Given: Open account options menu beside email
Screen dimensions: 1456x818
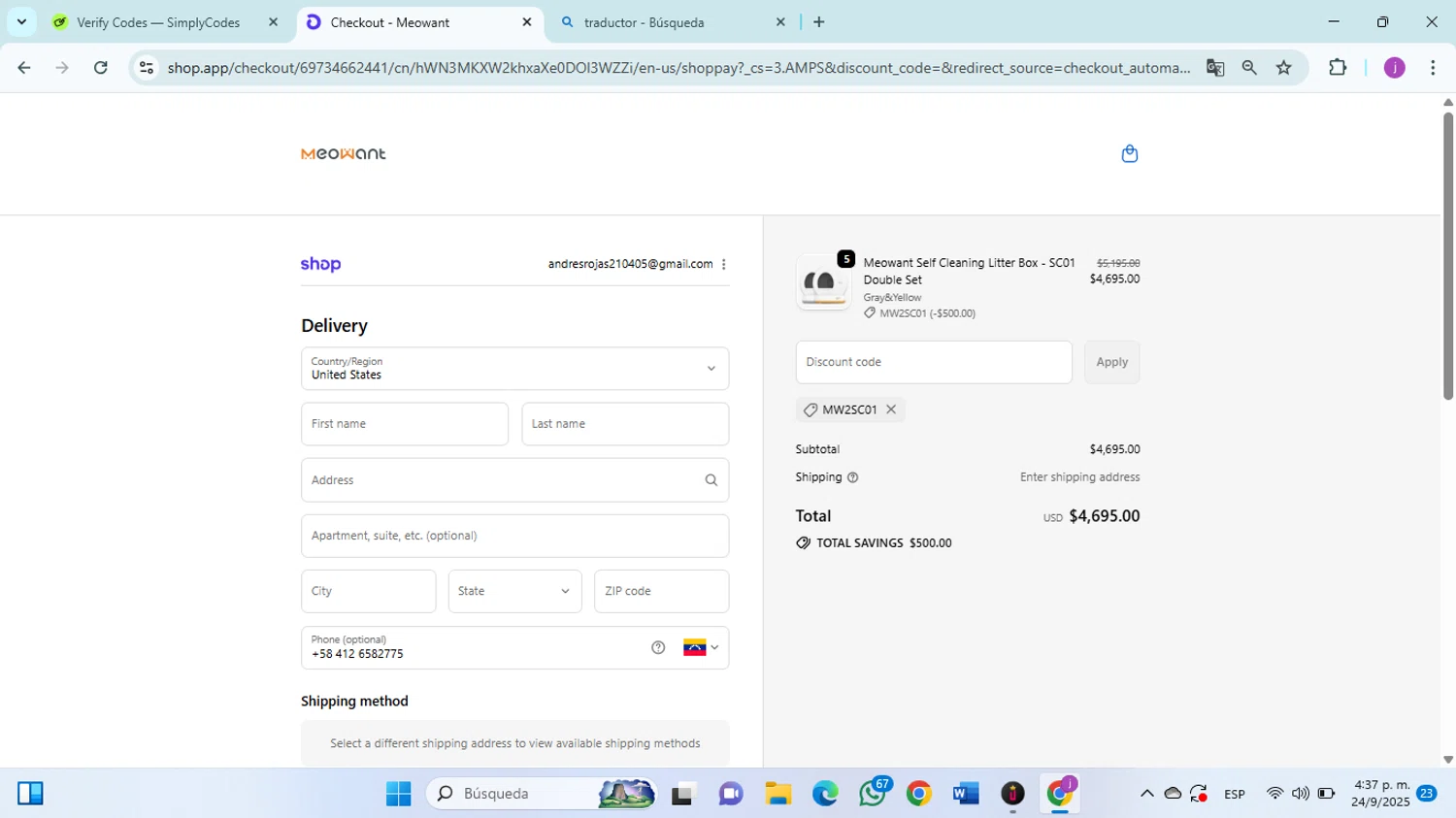Looking at the screenshot, I should tap(723, 264).
